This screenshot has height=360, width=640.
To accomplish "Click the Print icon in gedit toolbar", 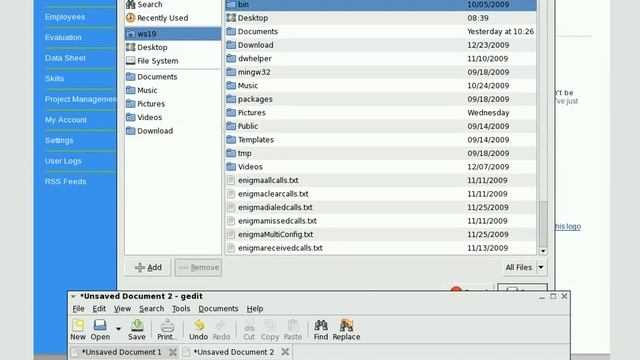I will point(167,330).
